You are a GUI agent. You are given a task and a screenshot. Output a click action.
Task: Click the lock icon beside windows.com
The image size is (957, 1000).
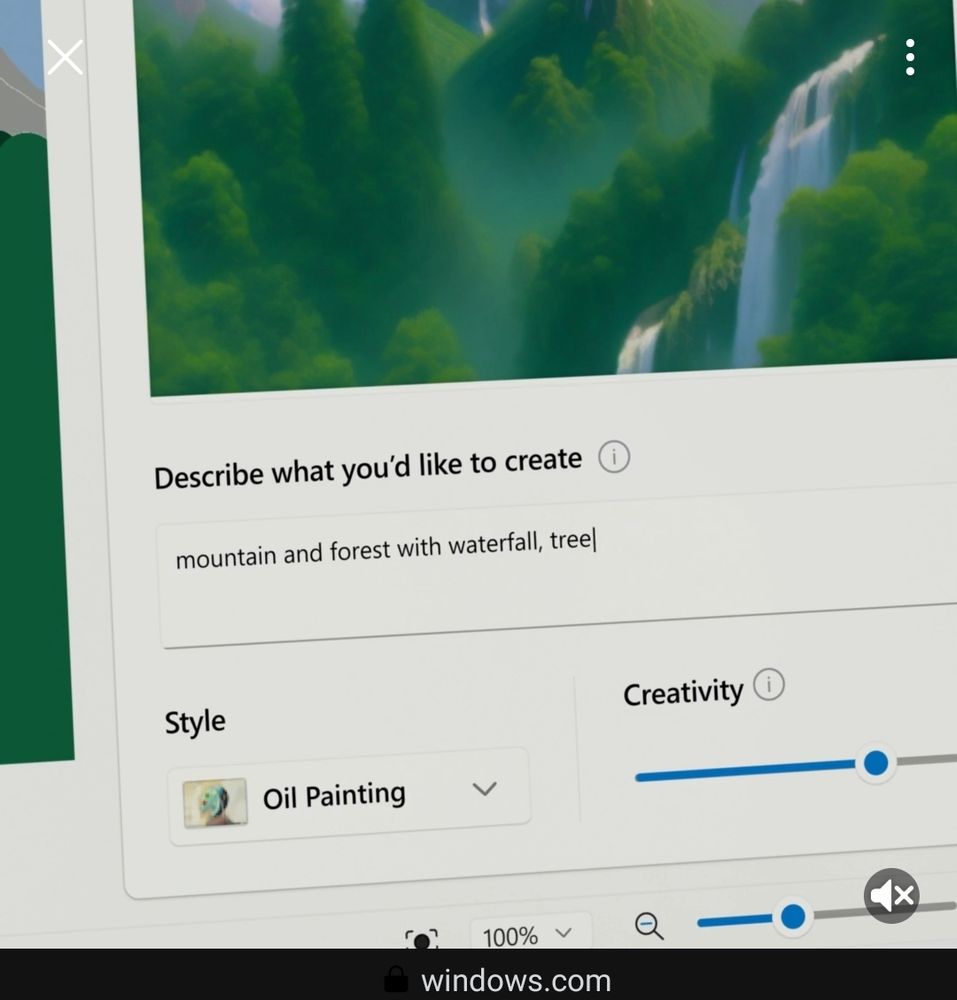(x=395, y=979)
